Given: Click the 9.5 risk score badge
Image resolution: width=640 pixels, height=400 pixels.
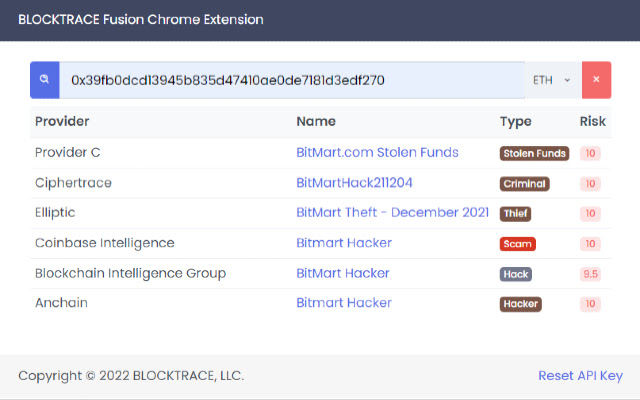Looking at the screenshot, I should (x=590, y=274).
